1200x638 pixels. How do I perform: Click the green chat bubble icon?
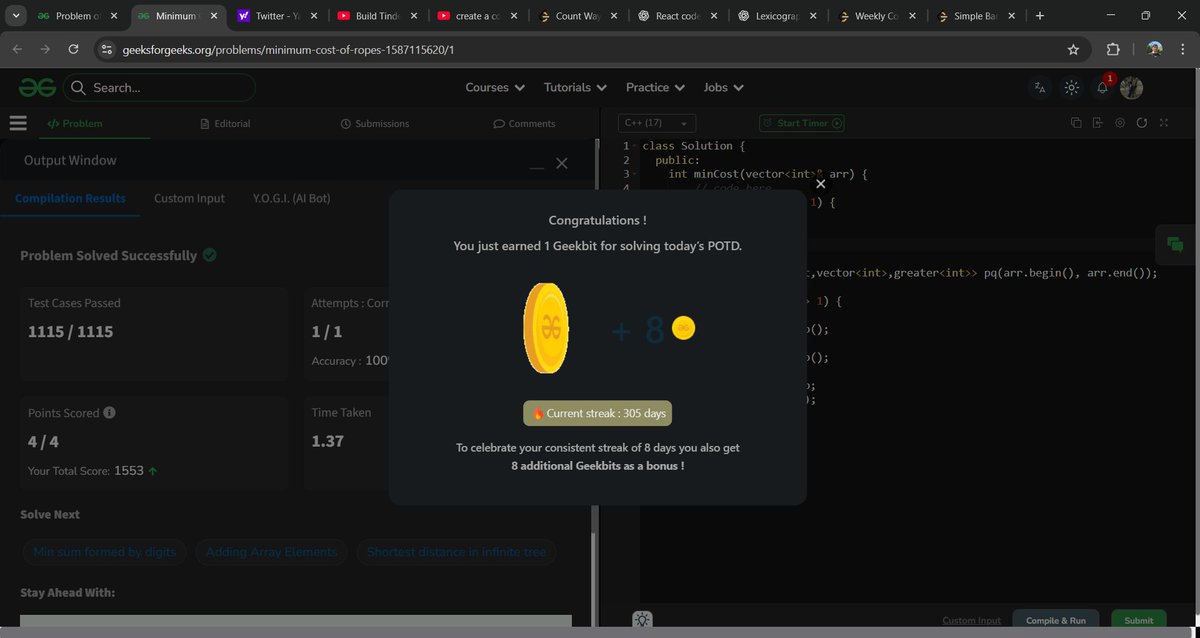pos(1175,244)
